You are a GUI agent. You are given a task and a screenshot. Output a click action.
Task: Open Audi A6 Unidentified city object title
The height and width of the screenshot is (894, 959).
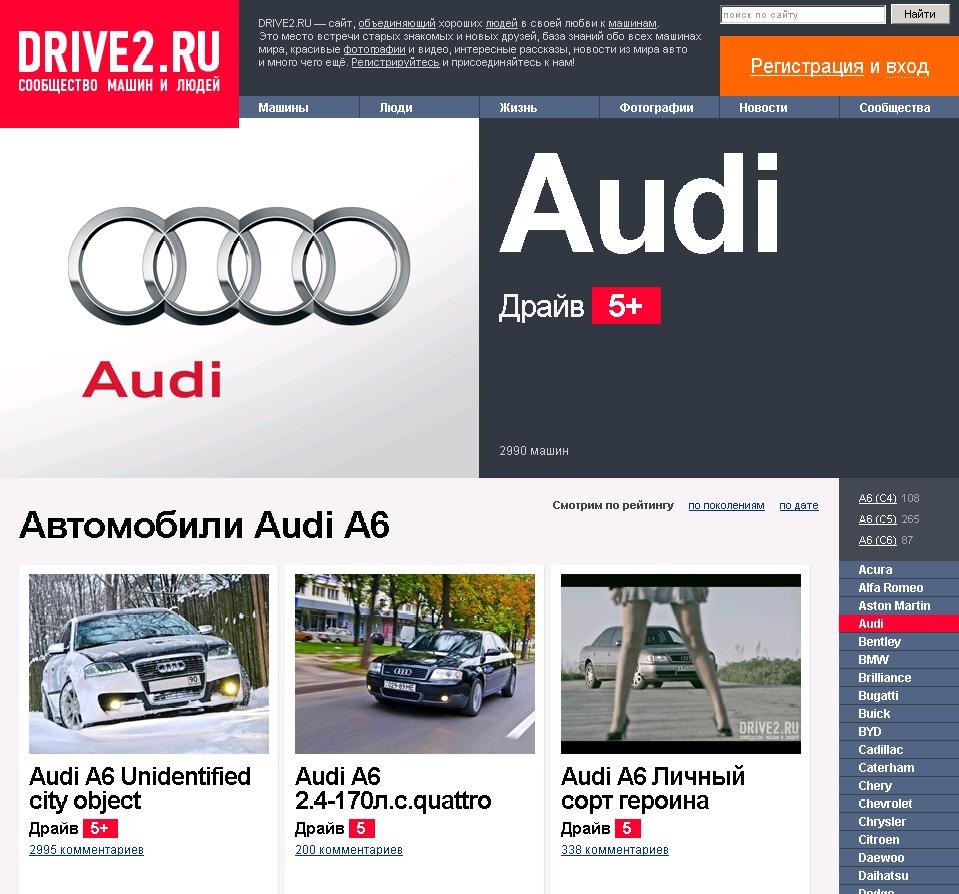(140, 788)
